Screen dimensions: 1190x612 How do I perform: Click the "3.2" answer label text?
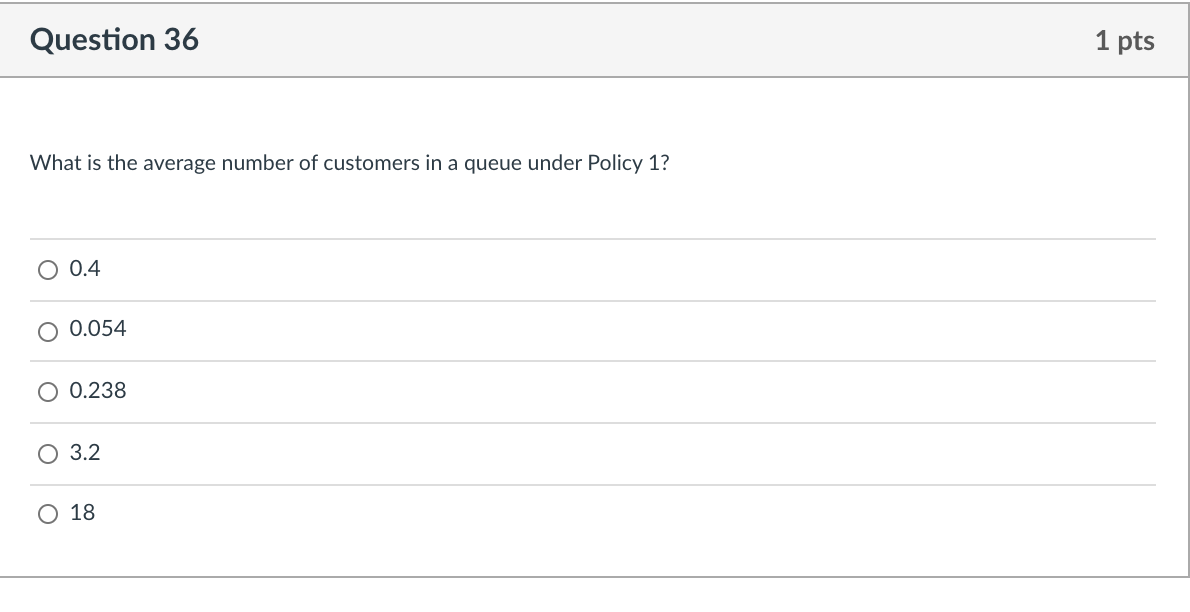85,454
